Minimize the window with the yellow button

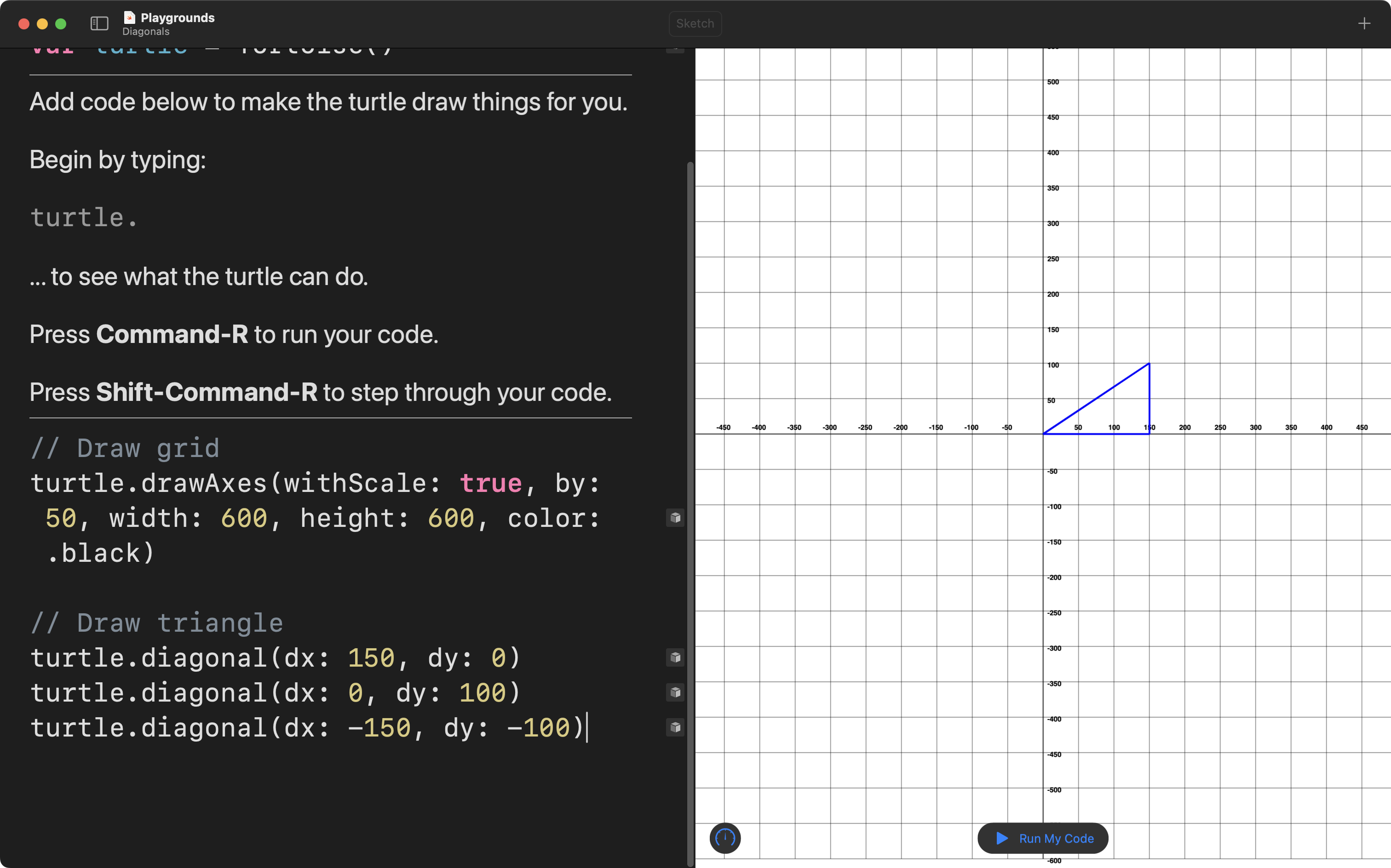tap(42, 23)
